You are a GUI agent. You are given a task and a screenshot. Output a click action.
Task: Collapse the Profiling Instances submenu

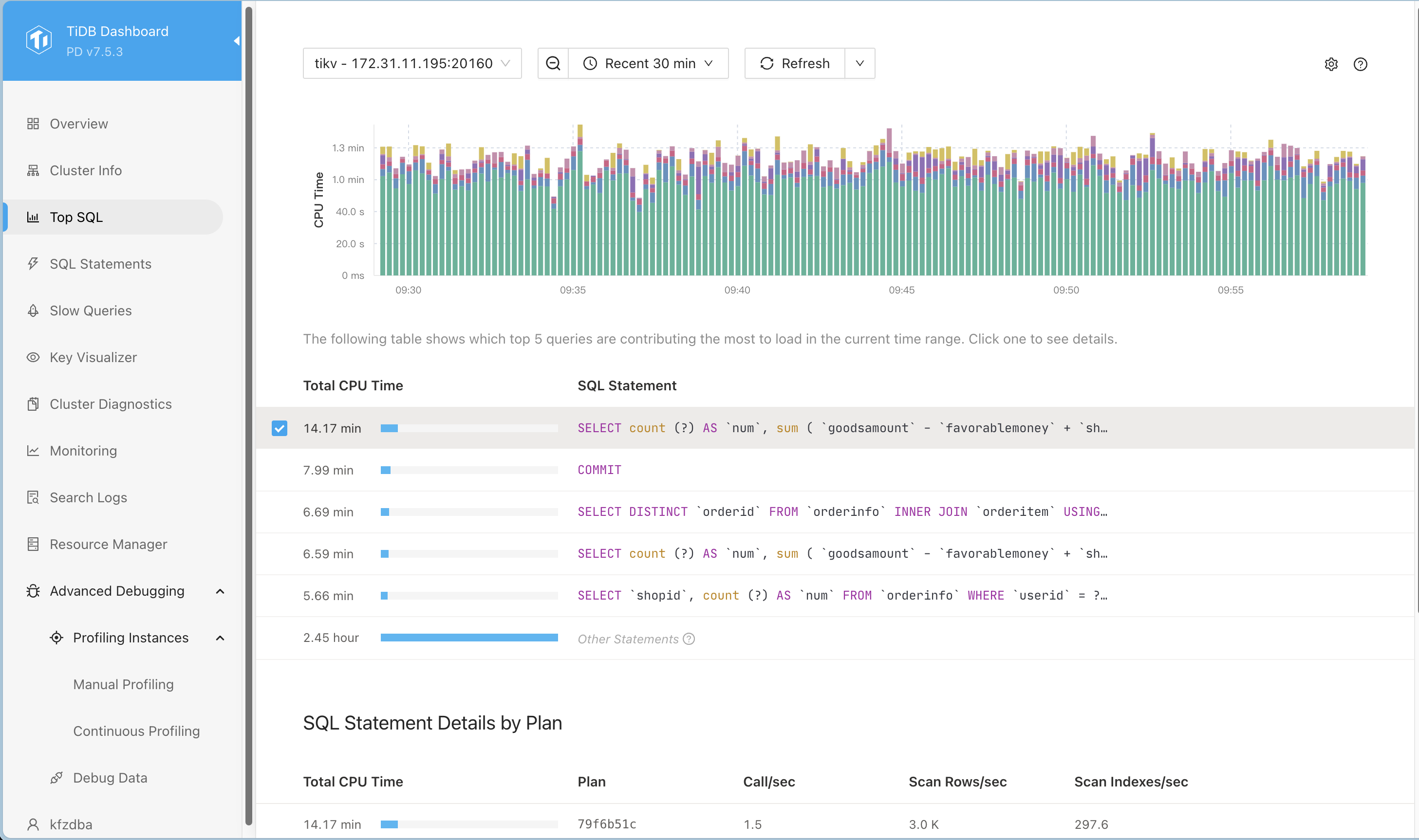pos(220,638)
